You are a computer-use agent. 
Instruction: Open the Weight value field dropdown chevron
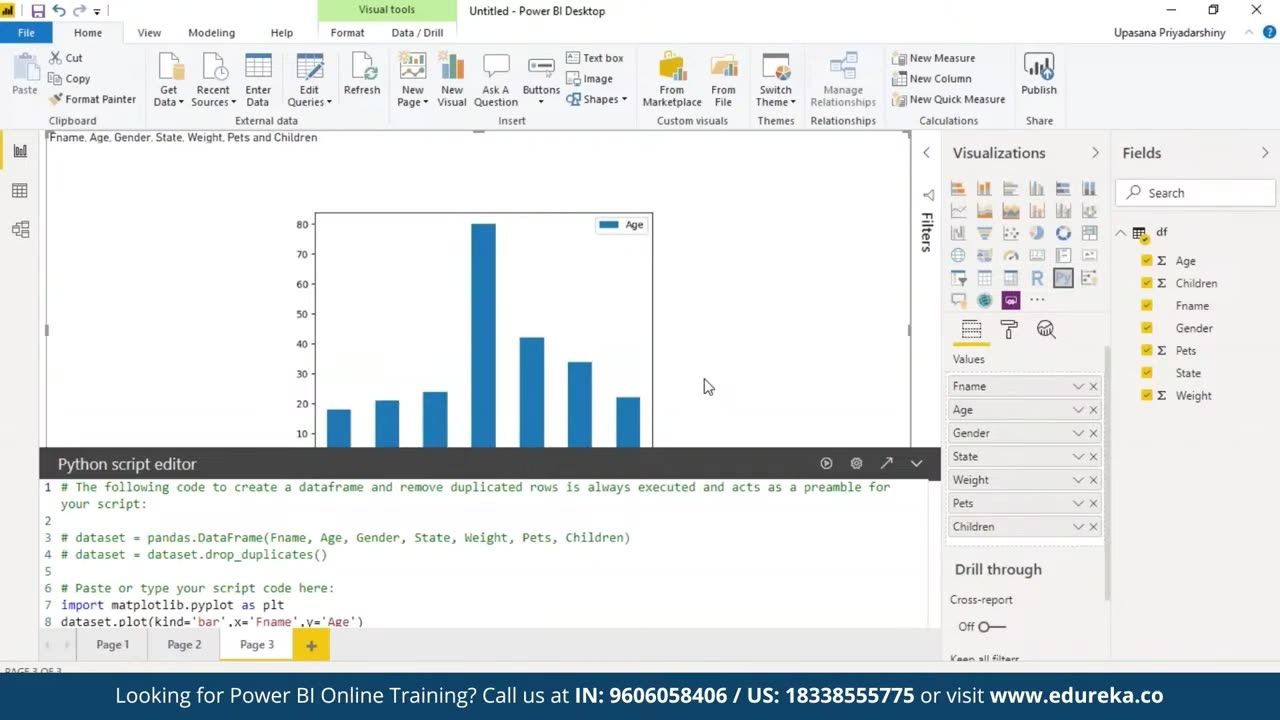(1078, 480)
